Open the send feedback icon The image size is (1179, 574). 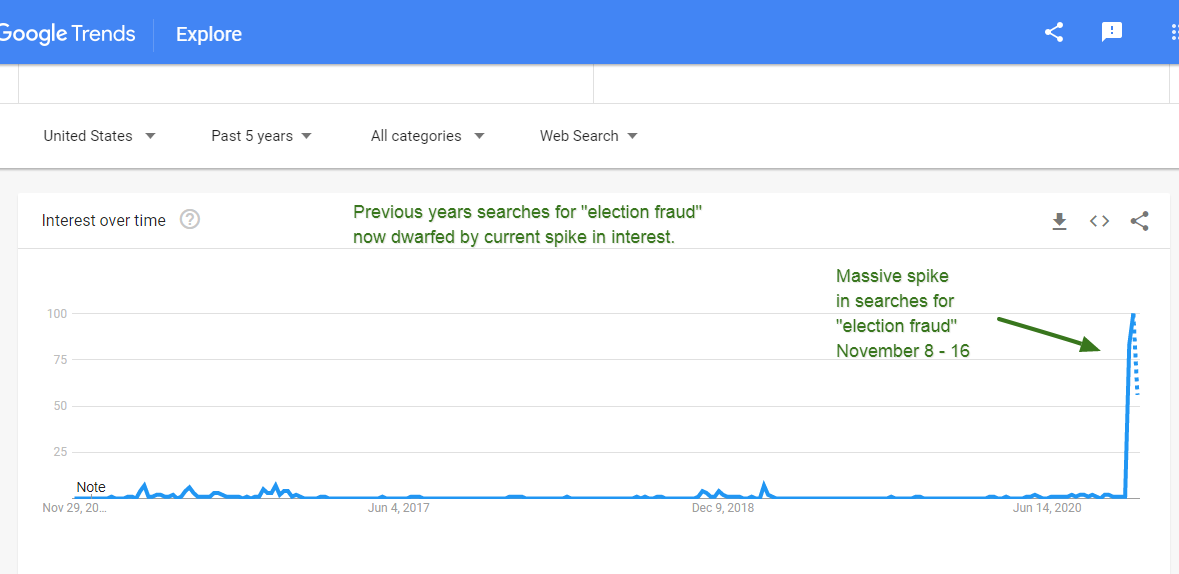coord(1111,32)
